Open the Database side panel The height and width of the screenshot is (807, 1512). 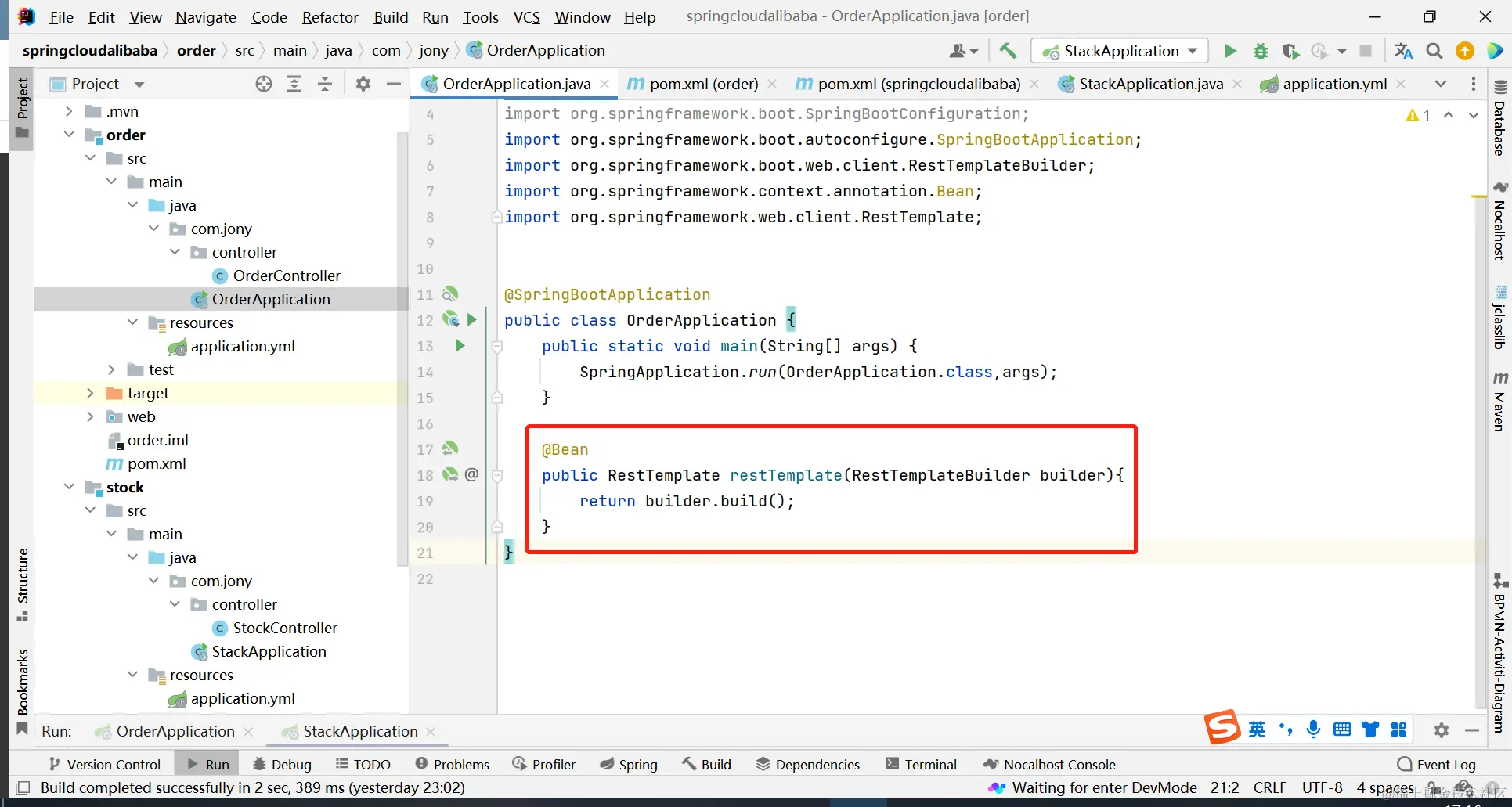[x=1500, y=118]
